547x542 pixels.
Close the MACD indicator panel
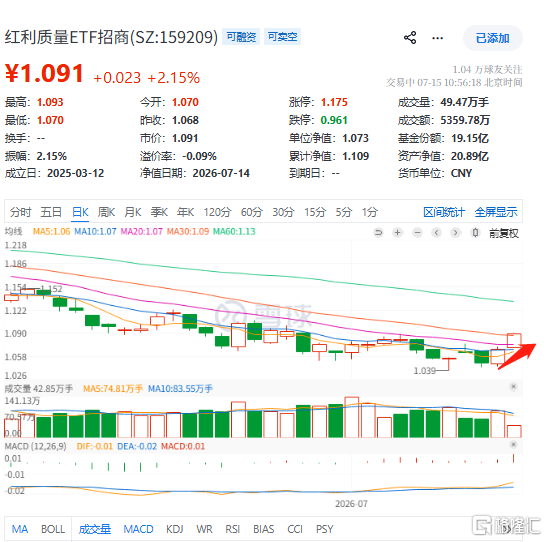(513, 445)
